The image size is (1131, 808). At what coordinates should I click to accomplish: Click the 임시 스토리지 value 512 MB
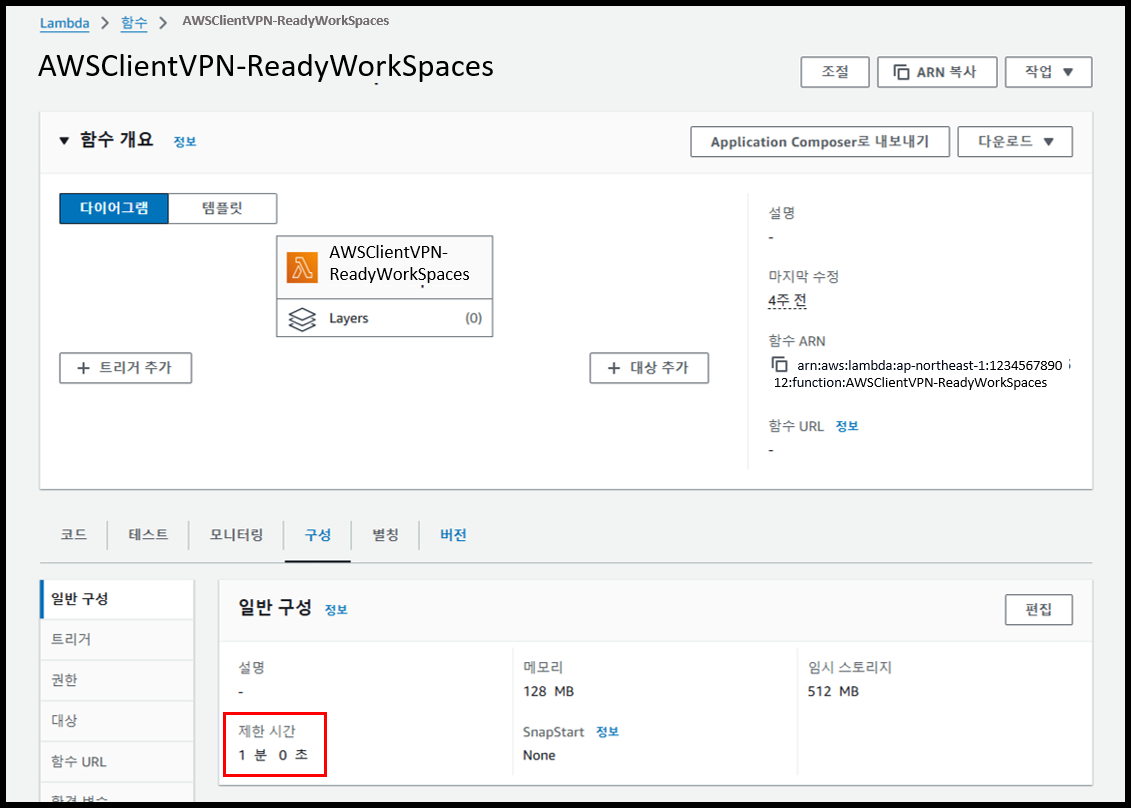[833, 692]
